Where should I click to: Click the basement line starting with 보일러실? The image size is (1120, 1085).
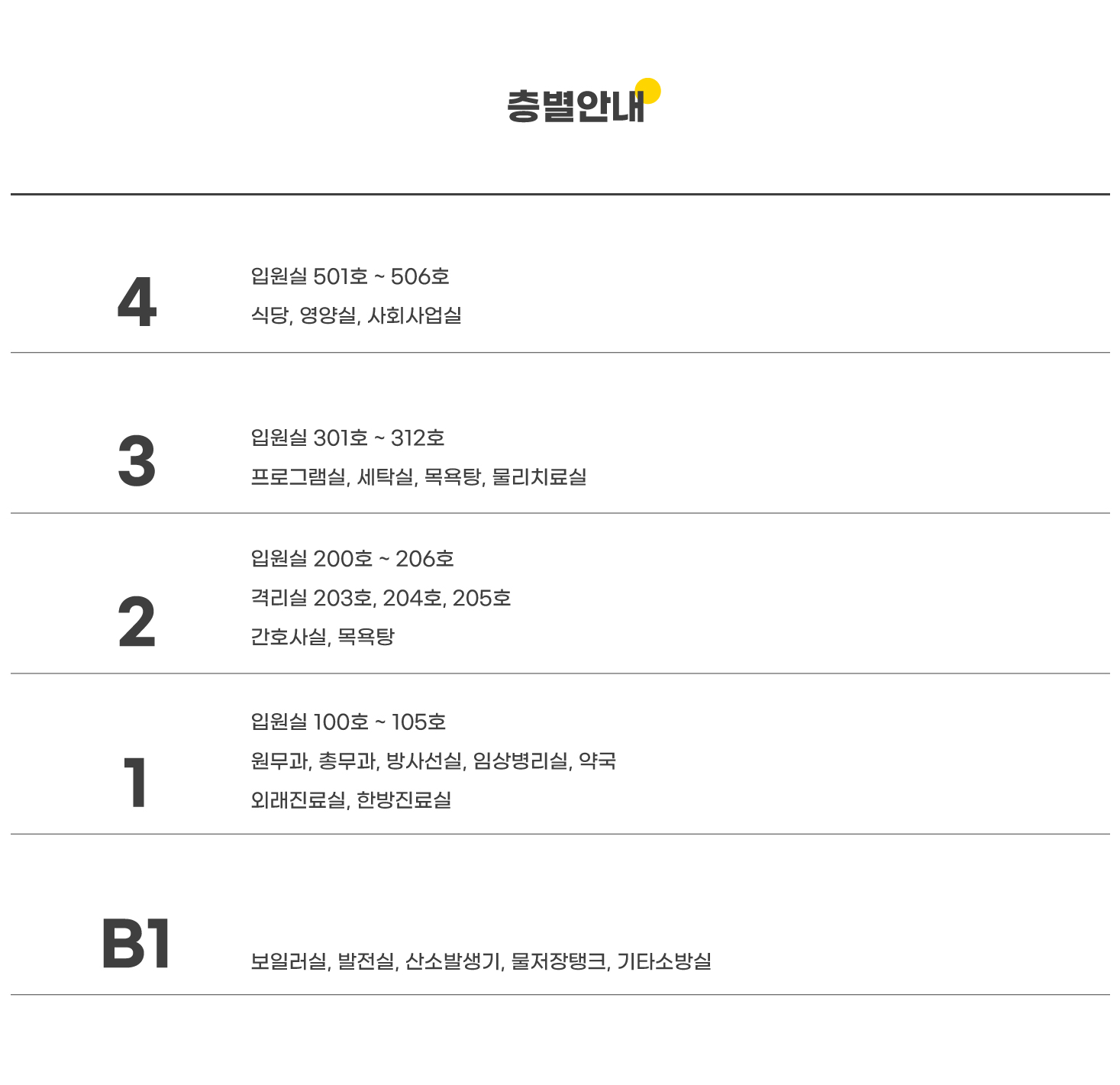pyautogui.click(x=481, y=961)
